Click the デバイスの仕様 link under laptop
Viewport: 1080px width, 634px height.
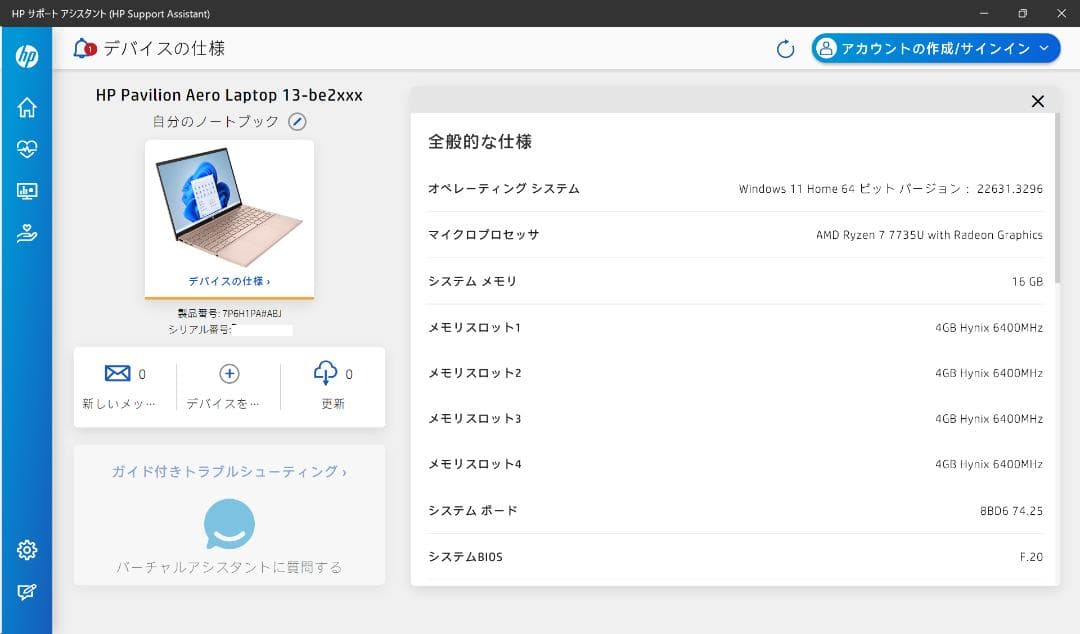[x=229, y=281]
